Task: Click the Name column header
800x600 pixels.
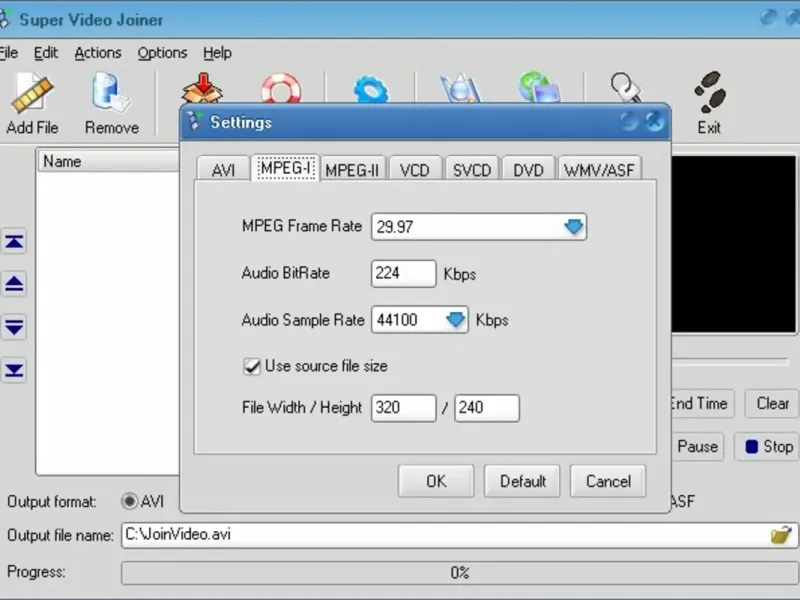Action: (109, 161)
